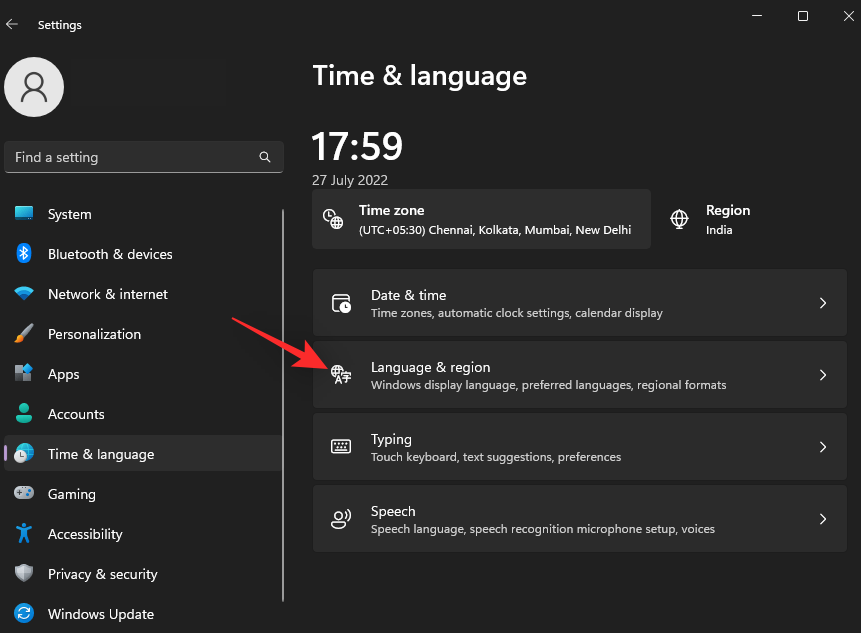Click 'Speech language, speech recognition' description
The width and height of the screenshot is (861, 633).
pyautogui.click(x=543, y=529)
